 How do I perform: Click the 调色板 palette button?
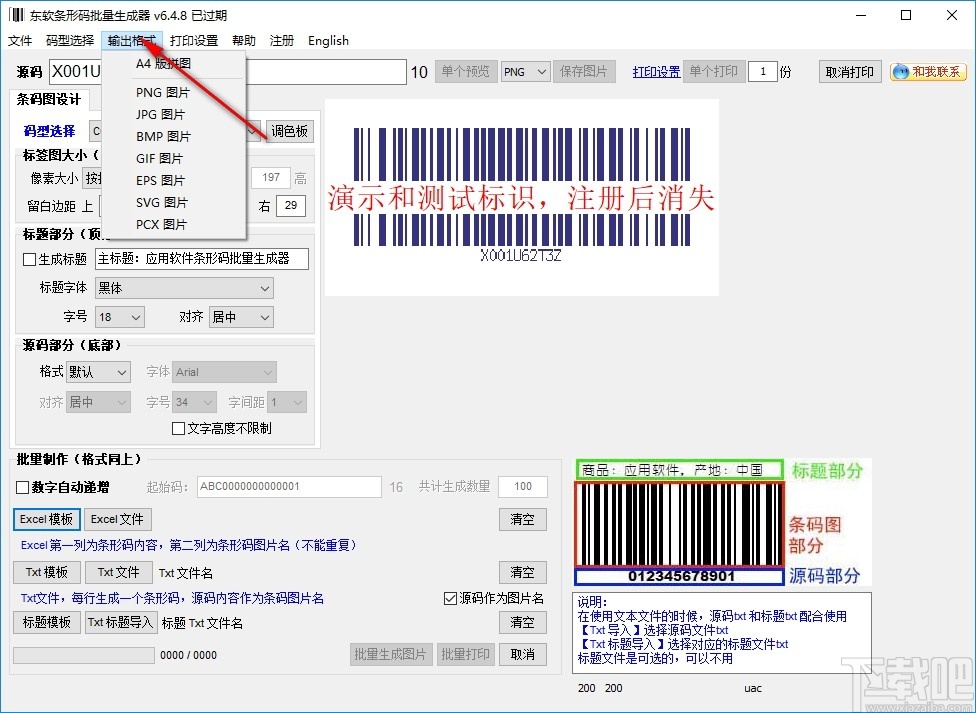(x=289, y=131)
